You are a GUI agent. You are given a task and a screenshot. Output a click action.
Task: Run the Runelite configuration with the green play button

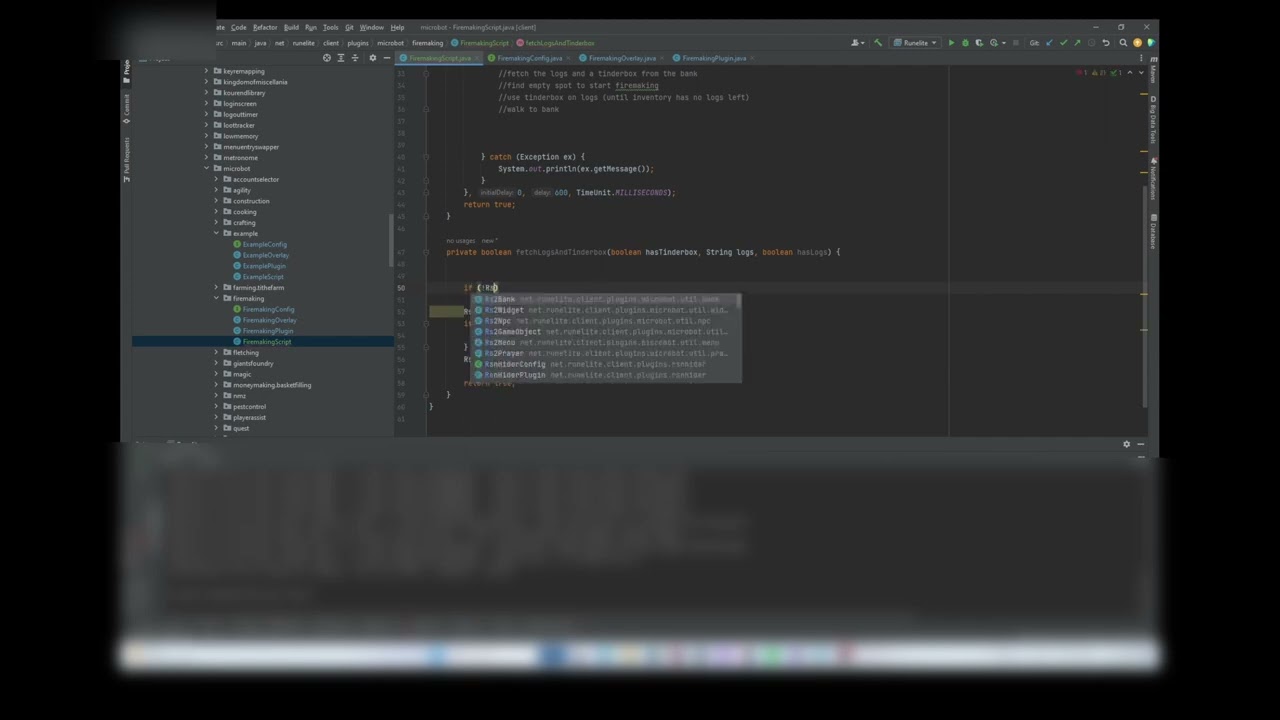pyautogui.click(x=952, y=43)
